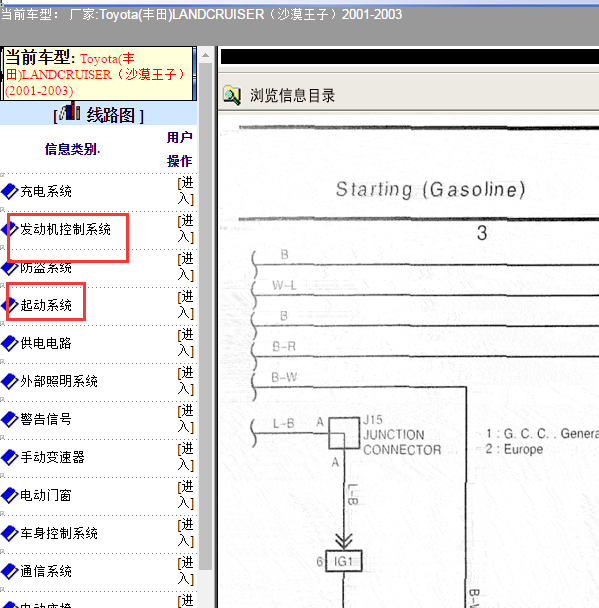Image resolution: width=599 pixels, height=608 pixels.
Task: Click the book icon beside 外部照明系统
Action: point(10,381)
